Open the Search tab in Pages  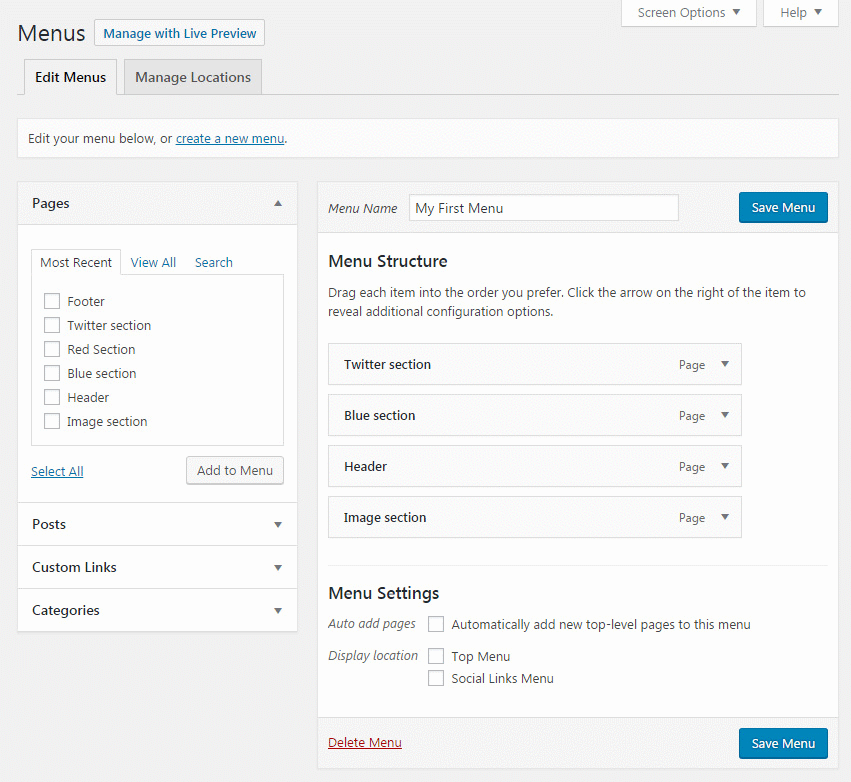pyautogui.click(x=213, y=262)
